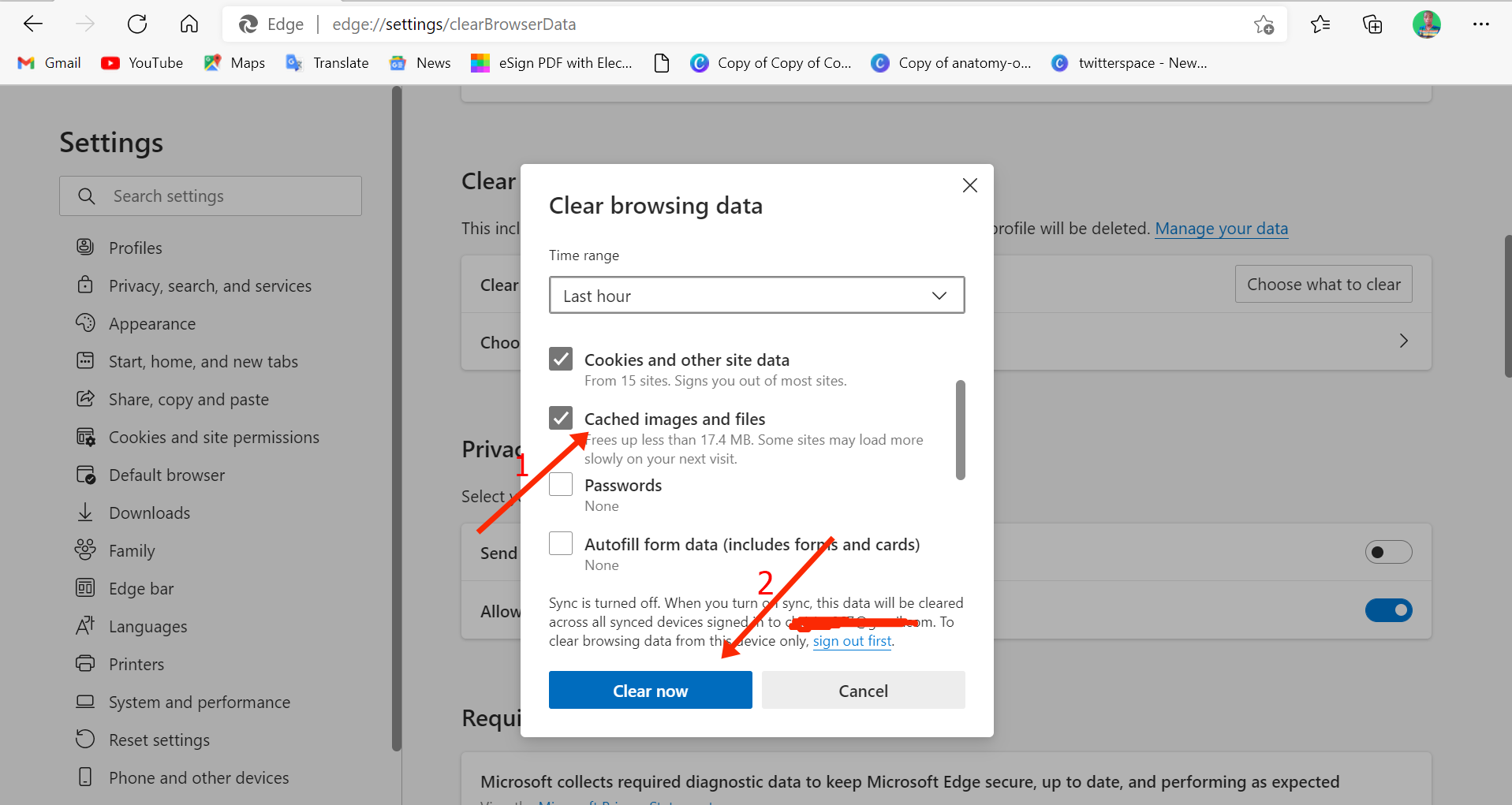1512x805 pixels.
Task: Go to the home page icon
Action: tap(189, 24)
